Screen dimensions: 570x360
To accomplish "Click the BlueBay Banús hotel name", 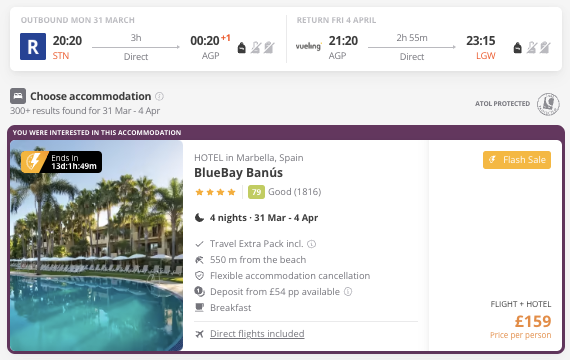I will coord(238,173).
